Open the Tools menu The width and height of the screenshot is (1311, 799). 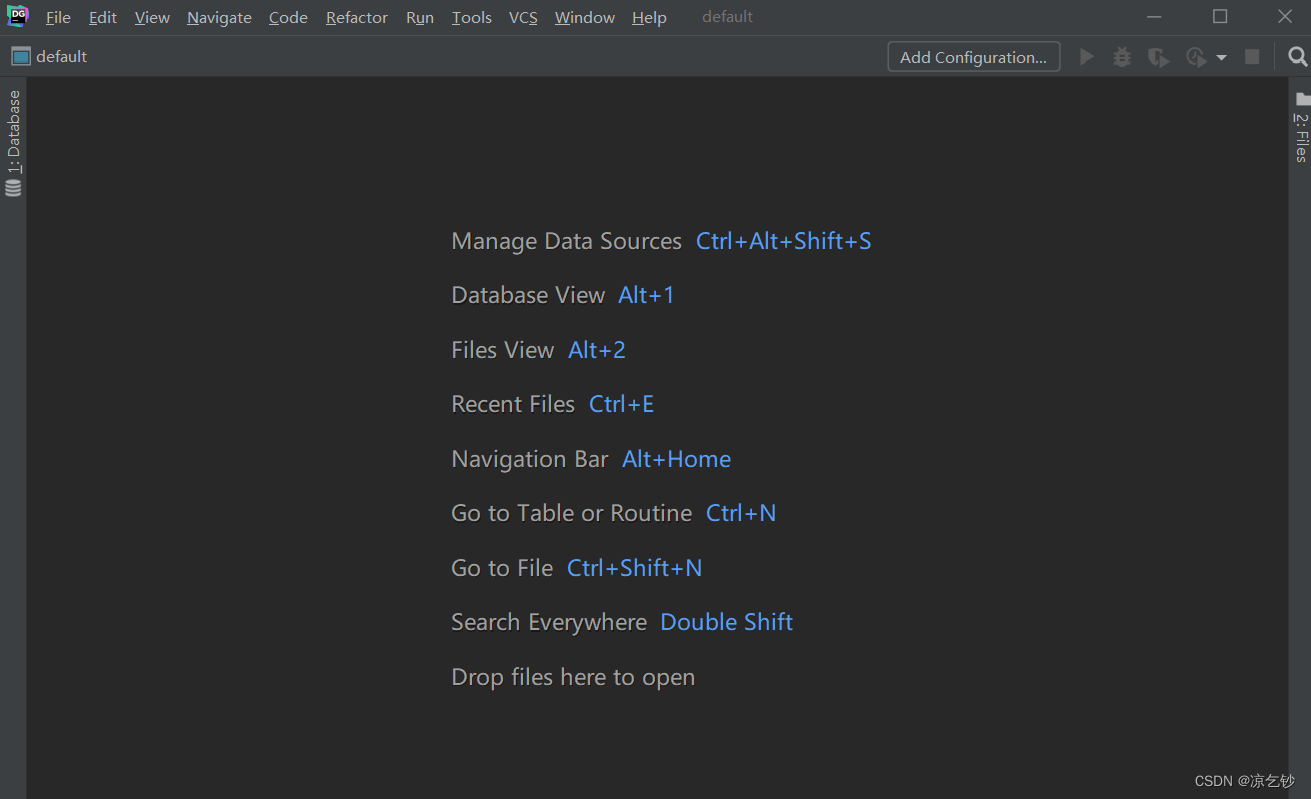471,17
